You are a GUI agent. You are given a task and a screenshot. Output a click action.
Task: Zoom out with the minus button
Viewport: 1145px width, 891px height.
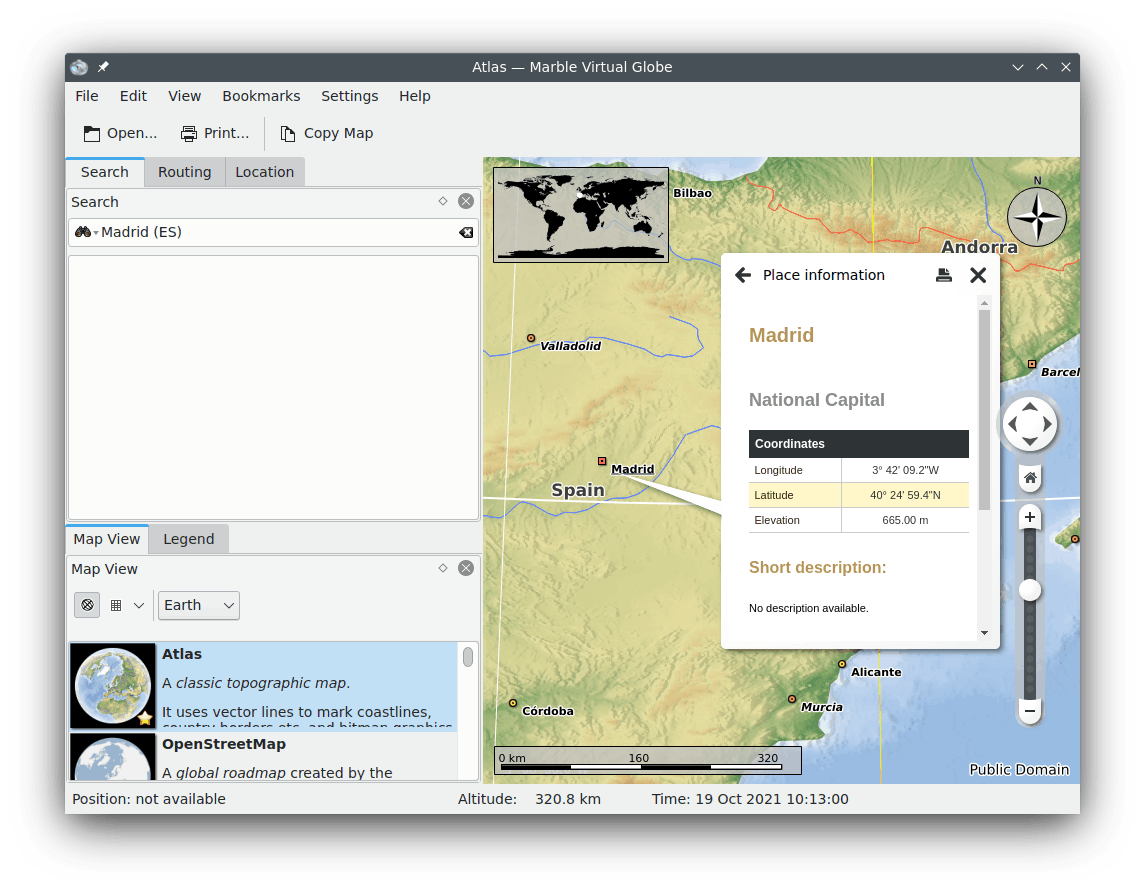1030,711
